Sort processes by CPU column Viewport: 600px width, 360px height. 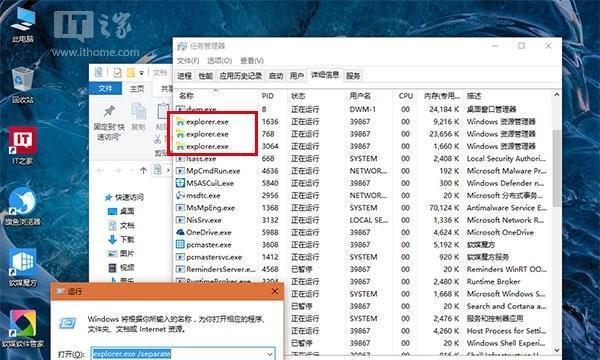pos(406,96)
